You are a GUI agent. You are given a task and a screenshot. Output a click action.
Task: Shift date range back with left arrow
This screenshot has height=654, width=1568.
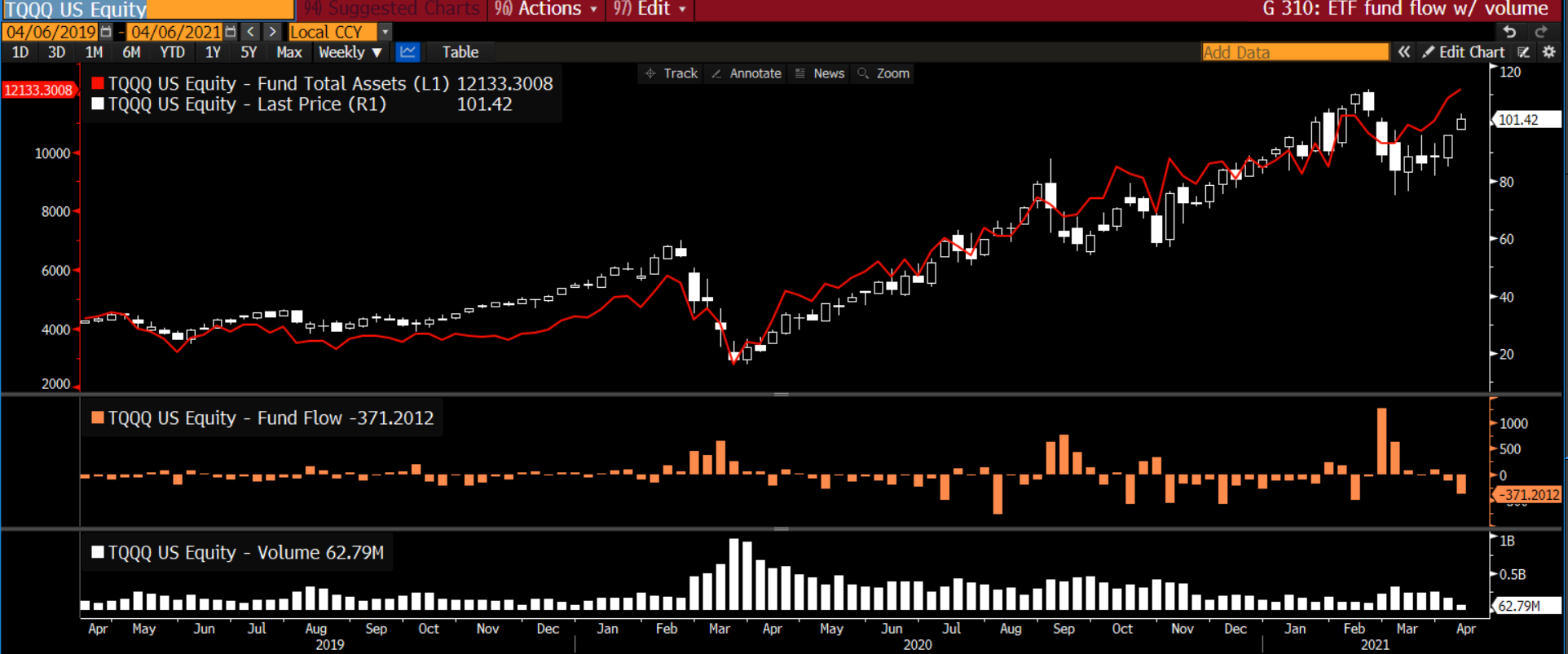[251, 32]
